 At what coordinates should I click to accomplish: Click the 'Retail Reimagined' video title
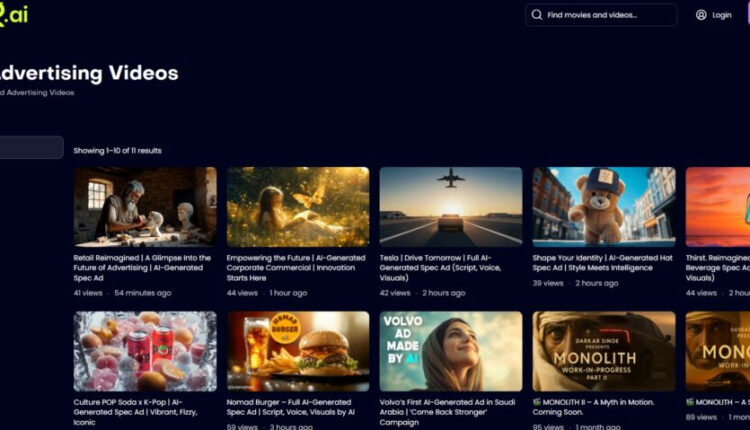click(x=142, y=268)
